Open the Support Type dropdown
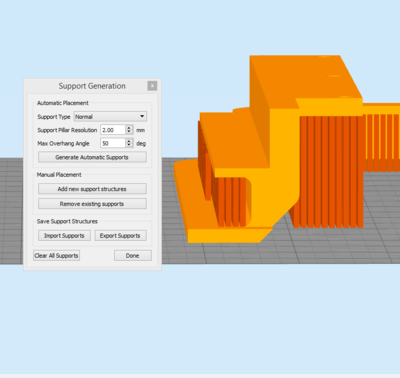Image resolution: width=400 pixels, height=378 pixels. pos(110,117)
